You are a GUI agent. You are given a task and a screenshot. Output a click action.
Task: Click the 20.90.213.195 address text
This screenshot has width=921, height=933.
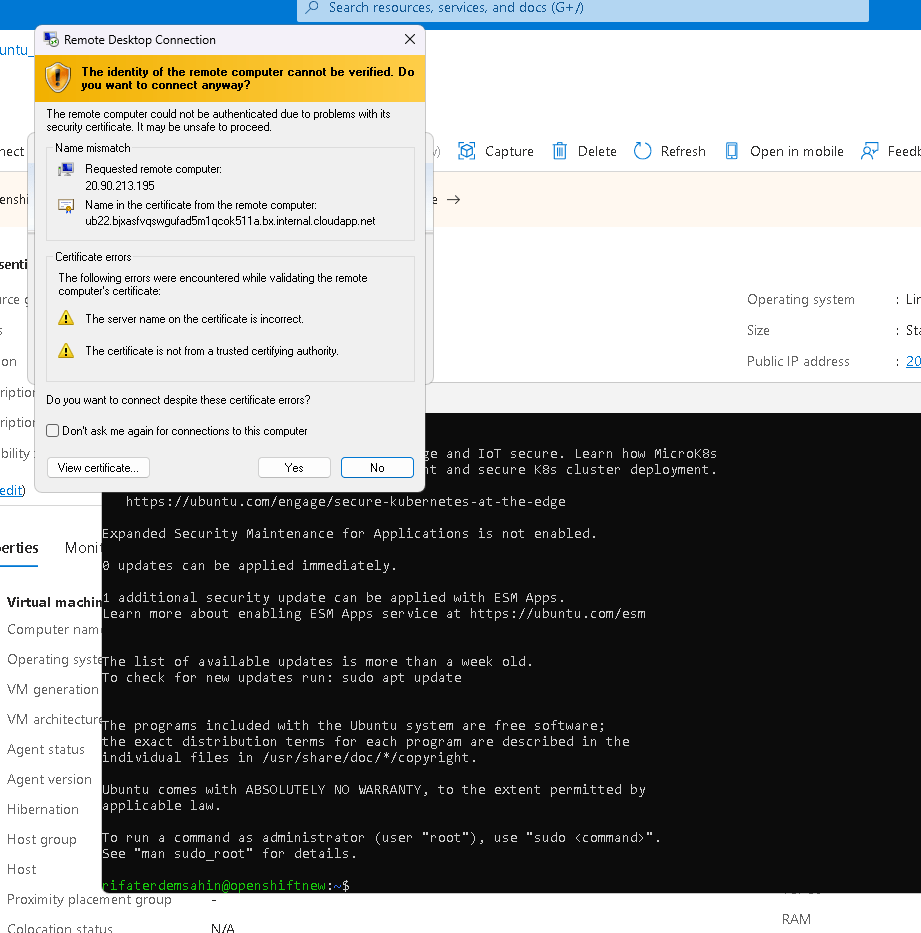[x=120, y=186]
